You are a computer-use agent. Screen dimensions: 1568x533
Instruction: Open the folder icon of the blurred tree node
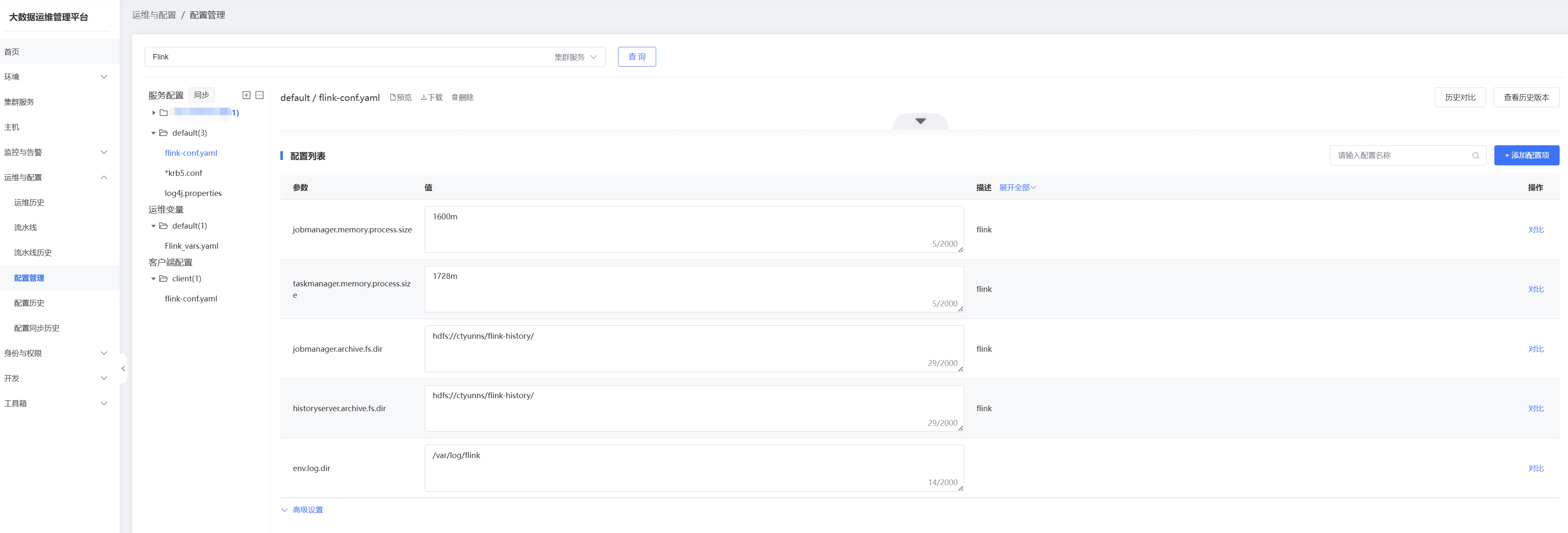[x=163, y=113]
